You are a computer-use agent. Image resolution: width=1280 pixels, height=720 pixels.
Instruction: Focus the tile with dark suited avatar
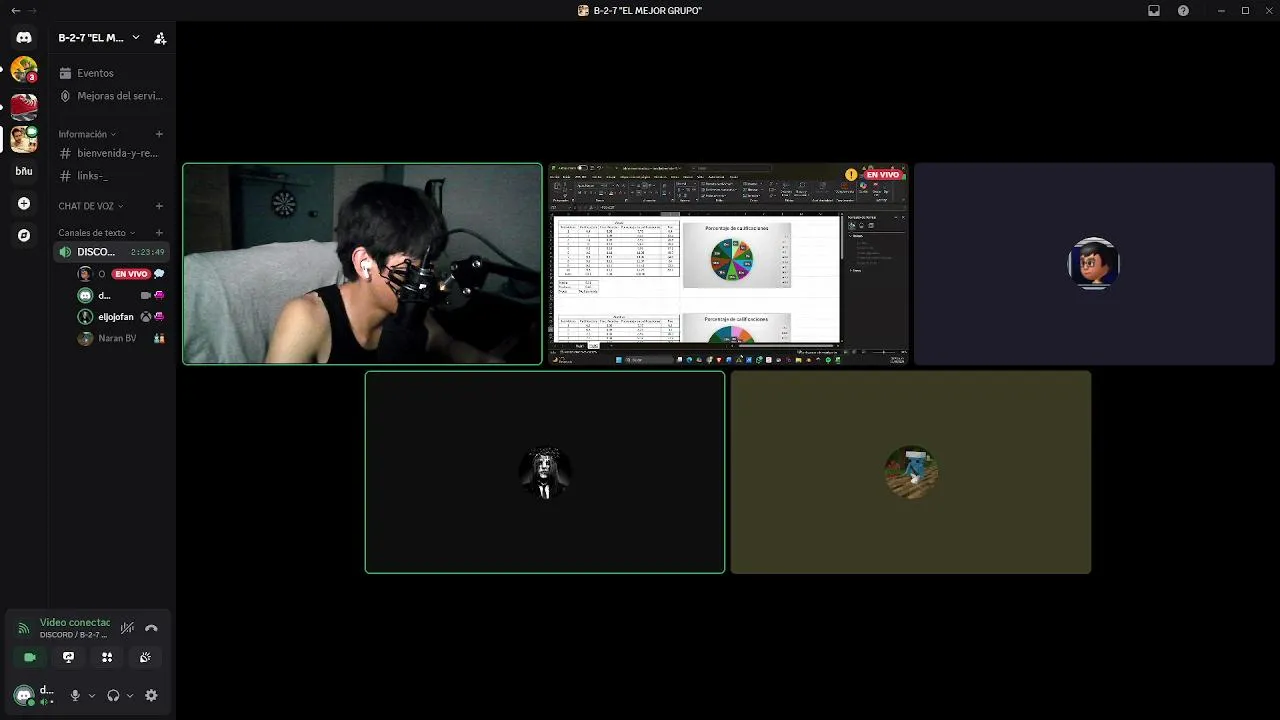(545, 472)
